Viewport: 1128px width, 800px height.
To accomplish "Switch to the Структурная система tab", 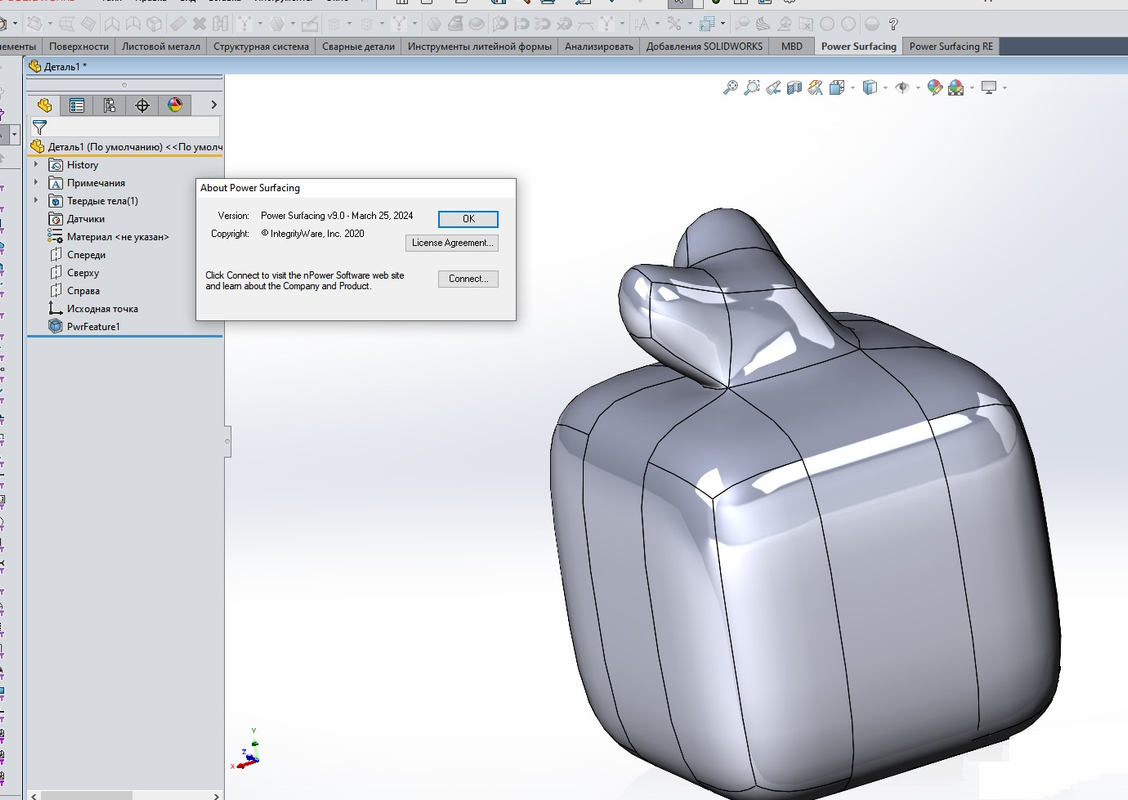I will 261,46.
